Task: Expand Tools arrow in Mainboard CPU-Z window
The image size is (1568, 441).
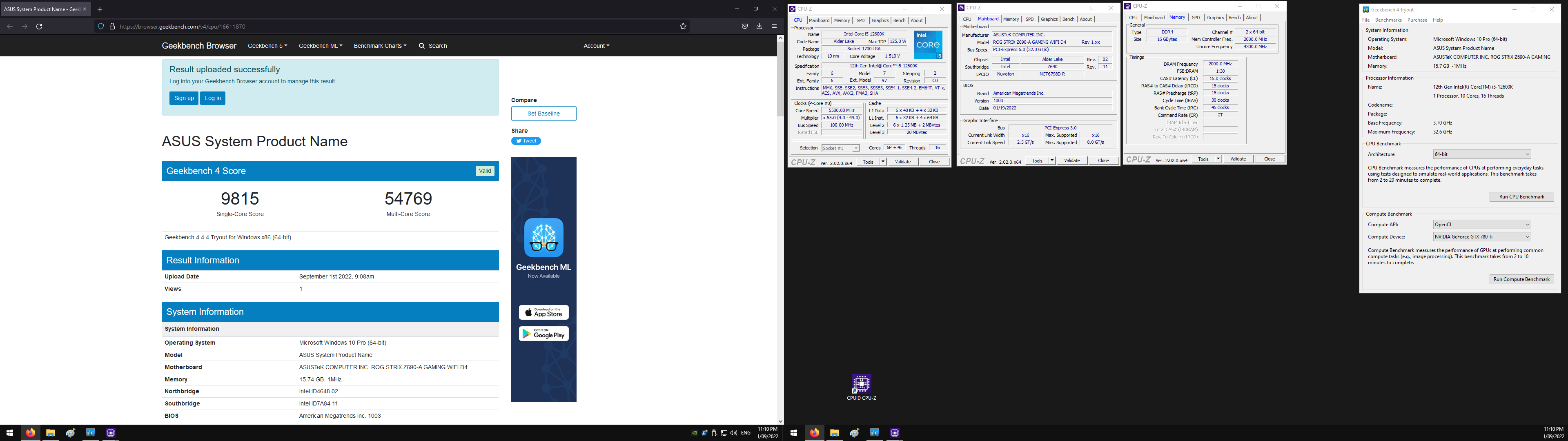Action: click(x=1052, y=161)
